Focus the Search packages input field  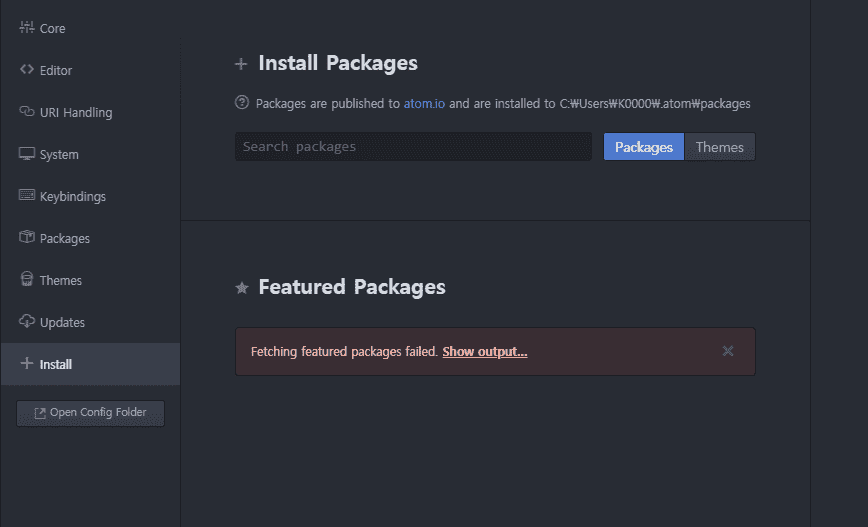pos(413,147)
